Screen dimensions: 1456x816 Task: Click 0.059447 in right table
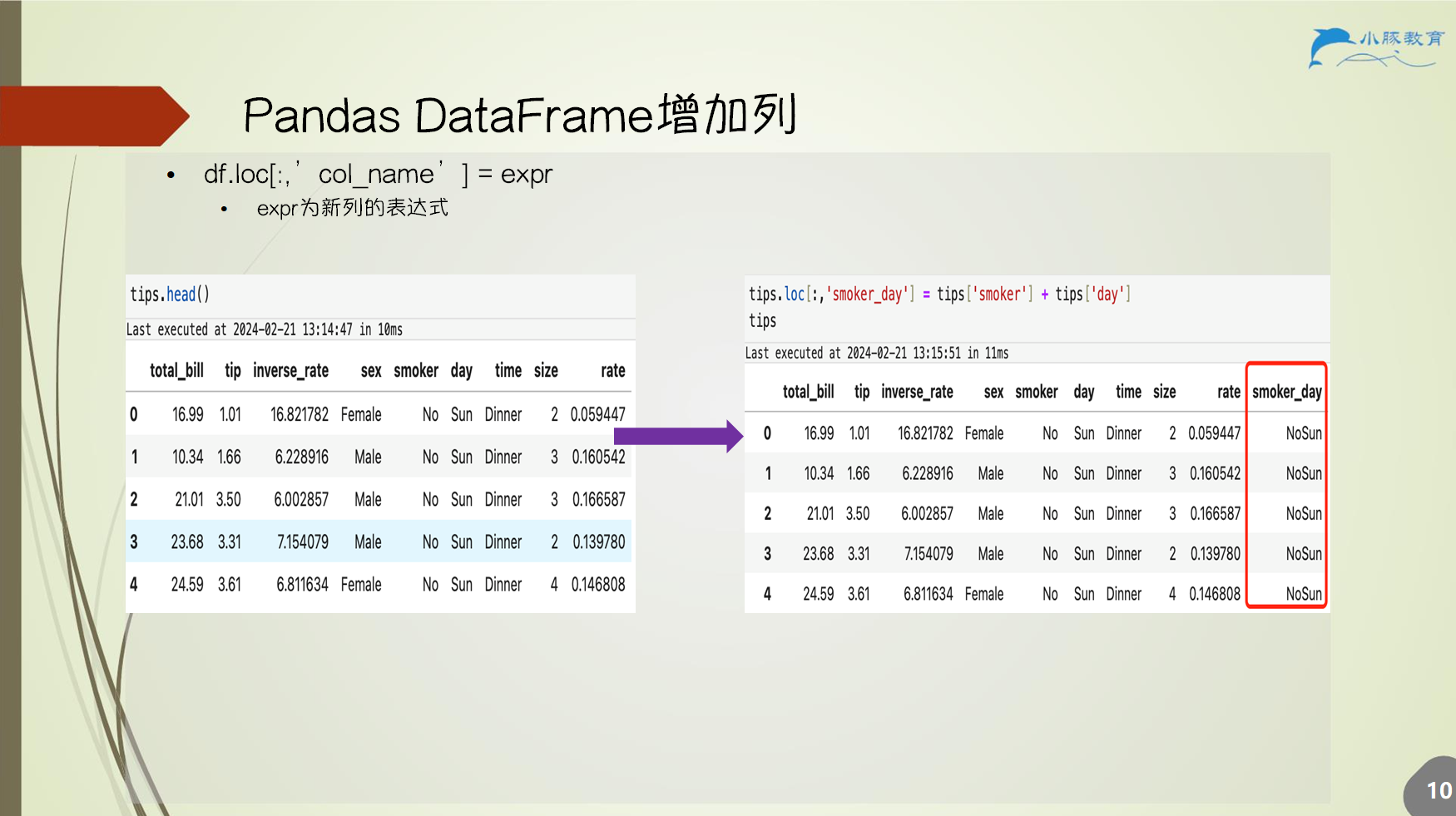pyautogui.click(x=1214, y=433)
